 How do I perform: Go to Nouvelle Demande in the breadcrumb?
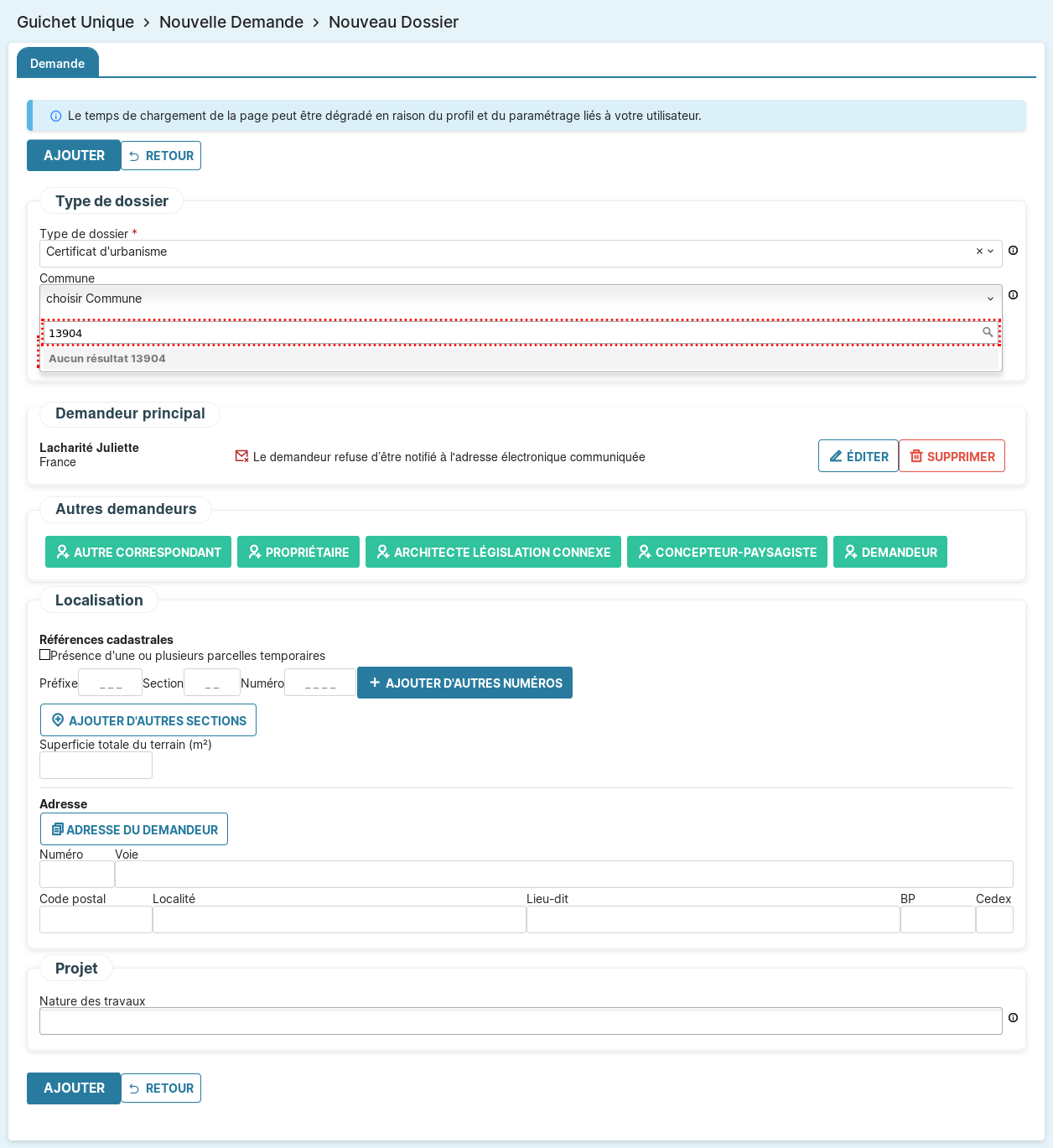point(231,23)
